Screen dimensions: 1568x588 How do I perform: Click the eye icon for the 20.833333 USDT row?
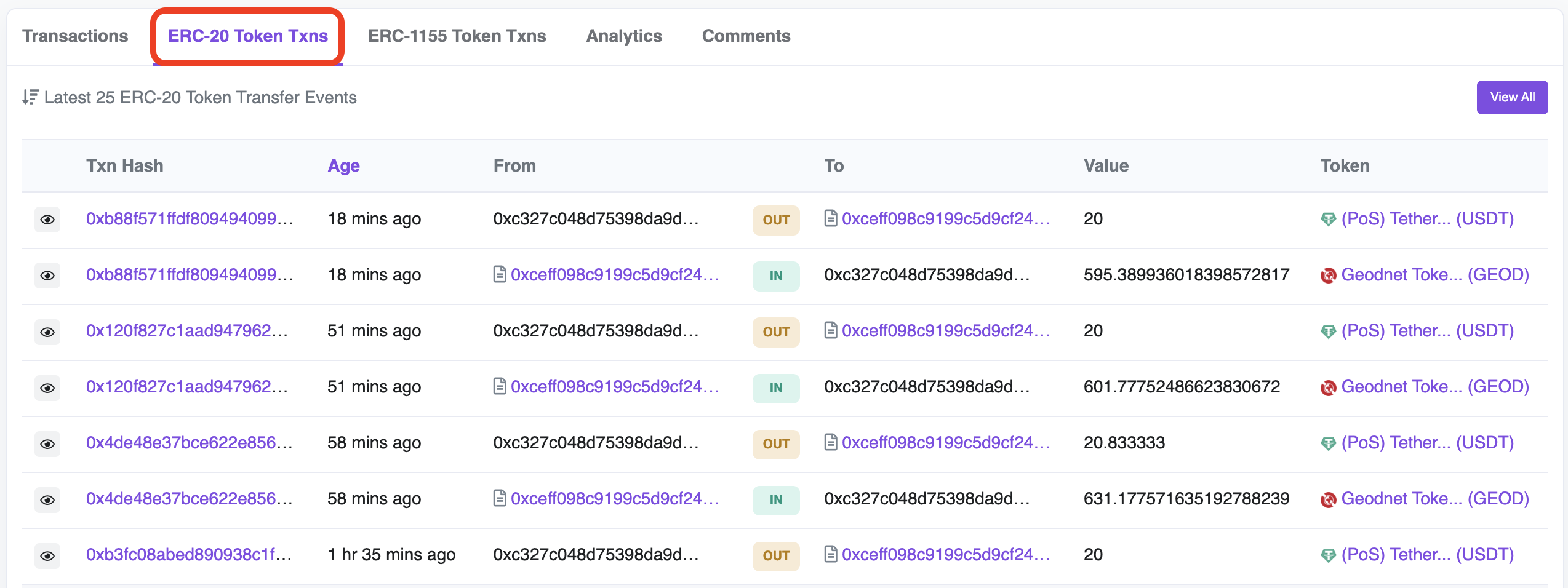(47, 443)
